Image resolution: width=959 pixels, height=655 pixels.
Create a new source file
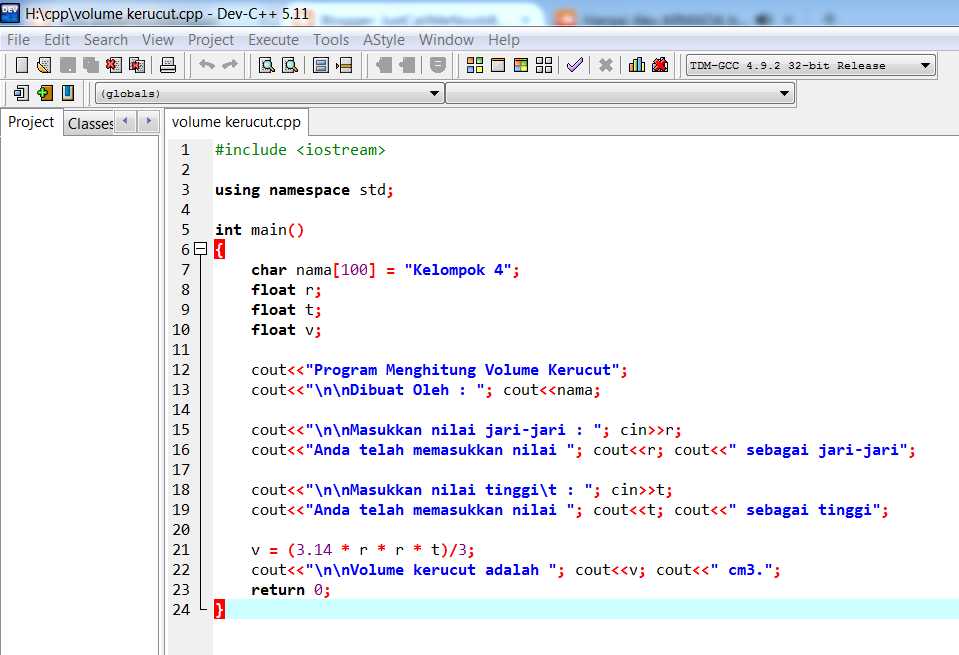(21, 65)
